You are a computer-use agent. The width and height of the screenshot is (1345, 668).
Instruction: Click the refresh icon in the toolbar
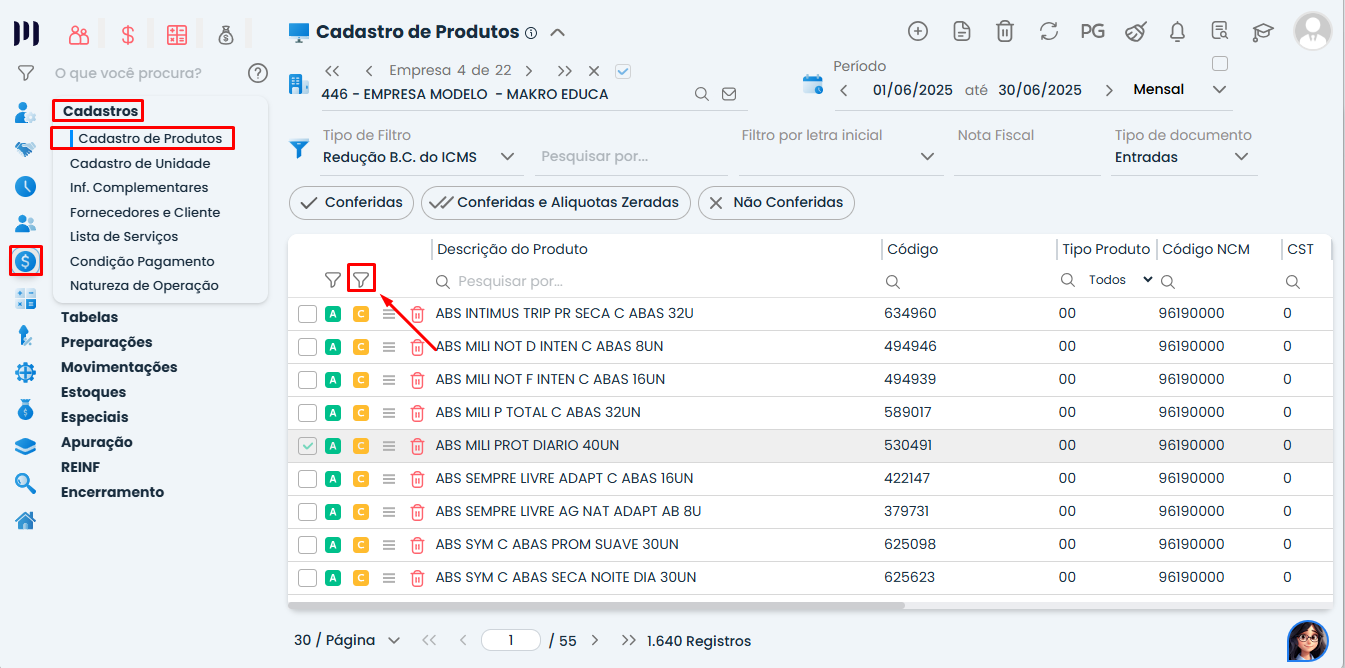pyautogui.click(x=1048, y=31)
